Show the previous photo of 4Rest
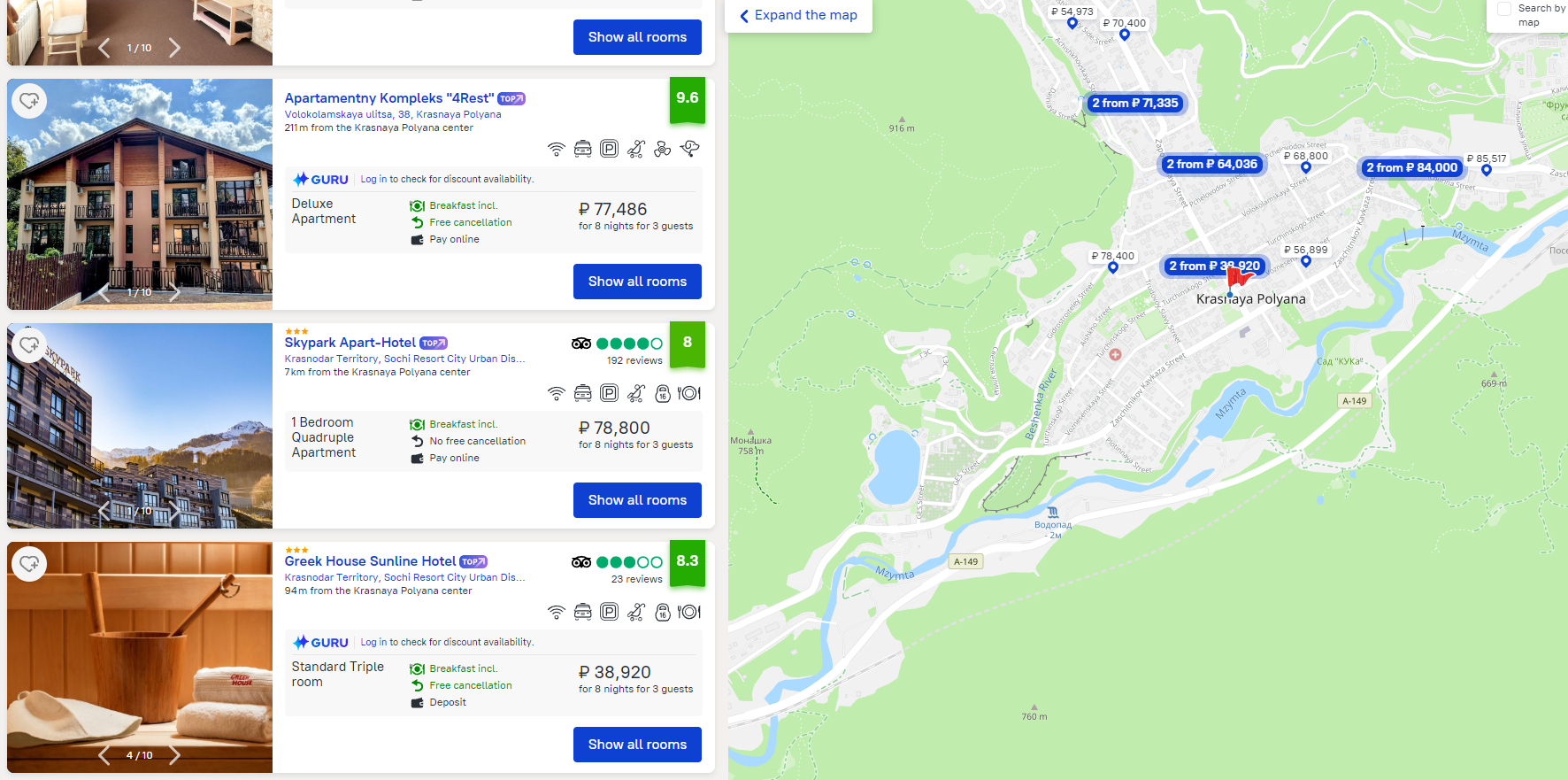1568x780 pixels. [x=104, y=292]
